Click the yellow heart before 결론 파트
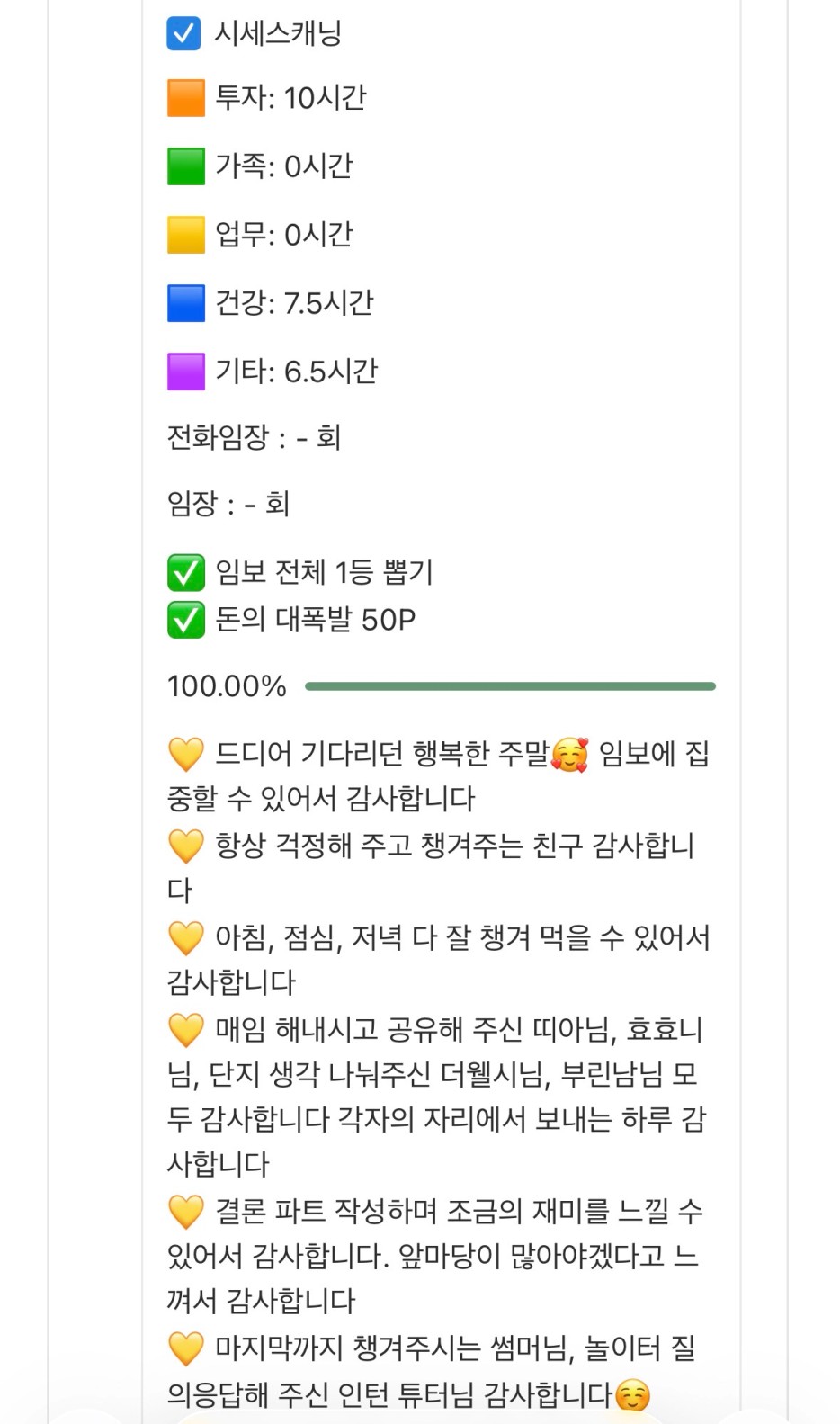 pyautogui.click(x=186, y=1212)
